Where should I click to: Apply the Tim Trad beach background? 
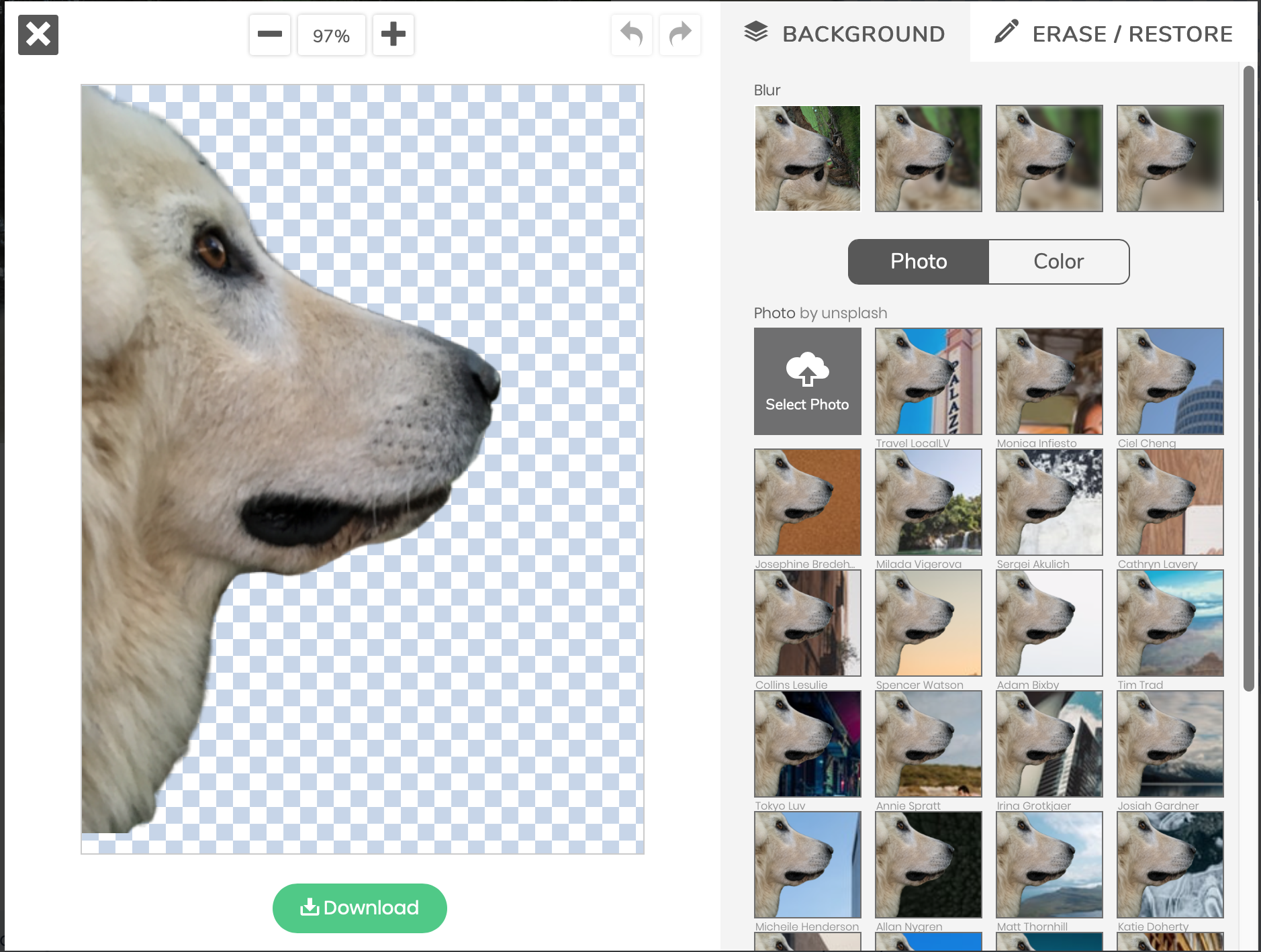pos(1169,622)
